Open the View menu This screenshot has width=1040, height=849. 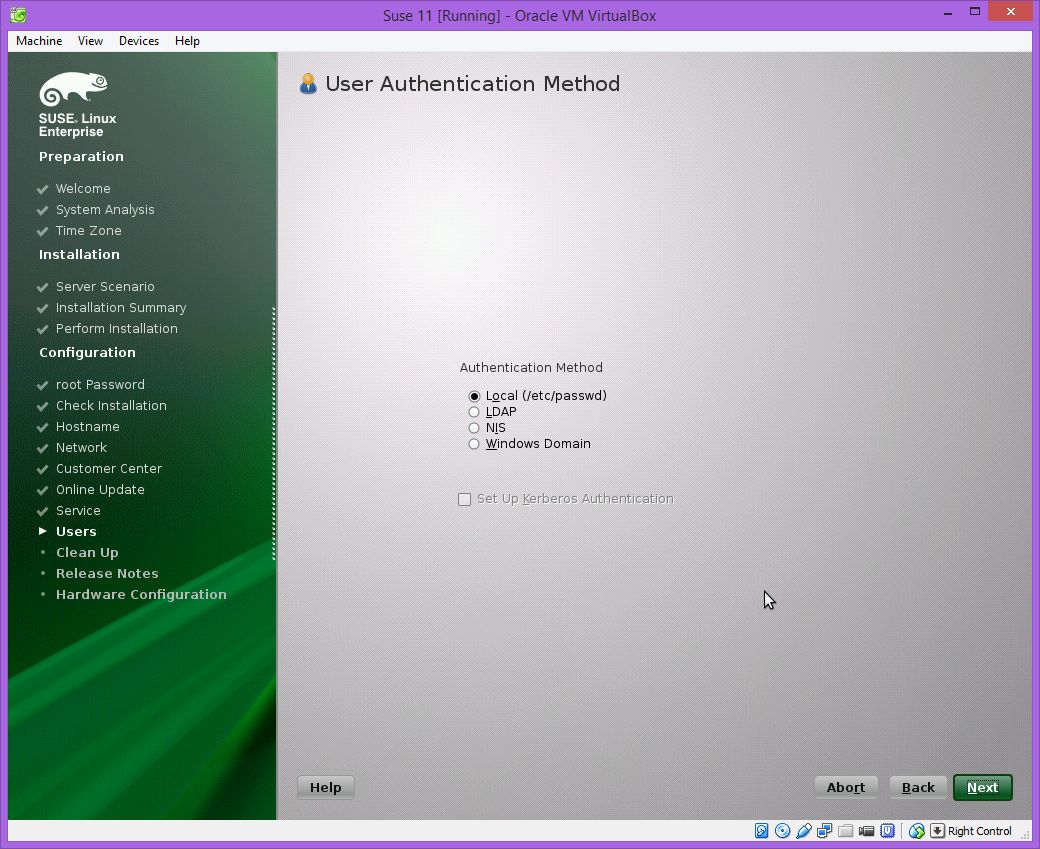click(90, 40)
